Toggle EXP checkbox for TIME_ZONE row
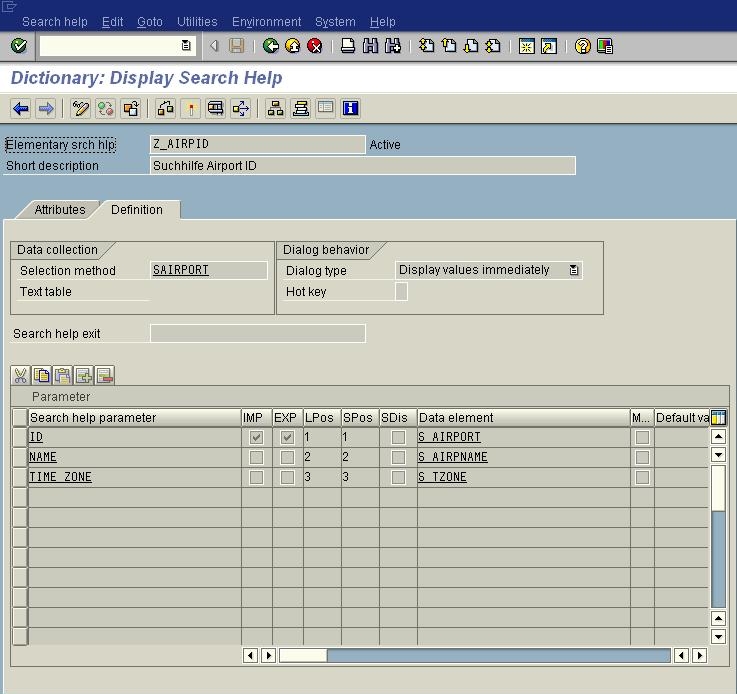 click(287, 477)
